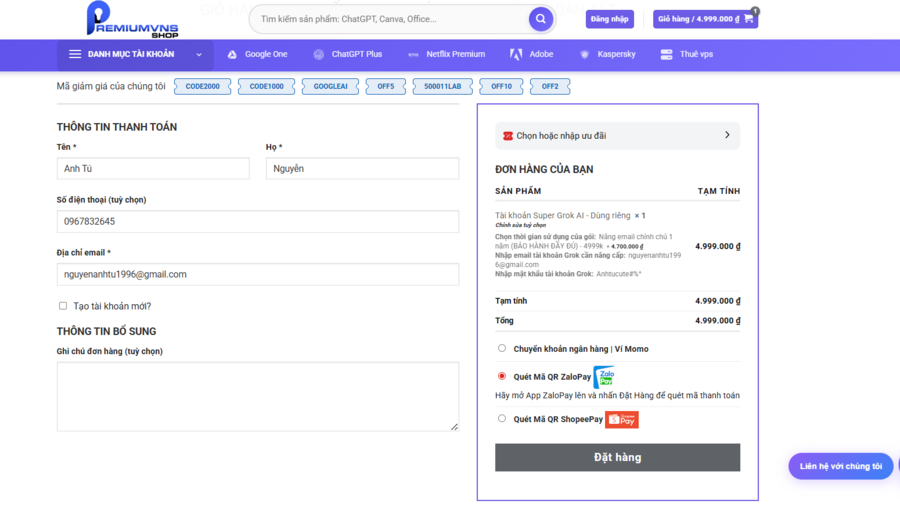Viewport: 900px width, 508px height.
Task: Click the ĐƠN HÀNG CỦA BẠN heading
Action: click(x=544, y=169)
